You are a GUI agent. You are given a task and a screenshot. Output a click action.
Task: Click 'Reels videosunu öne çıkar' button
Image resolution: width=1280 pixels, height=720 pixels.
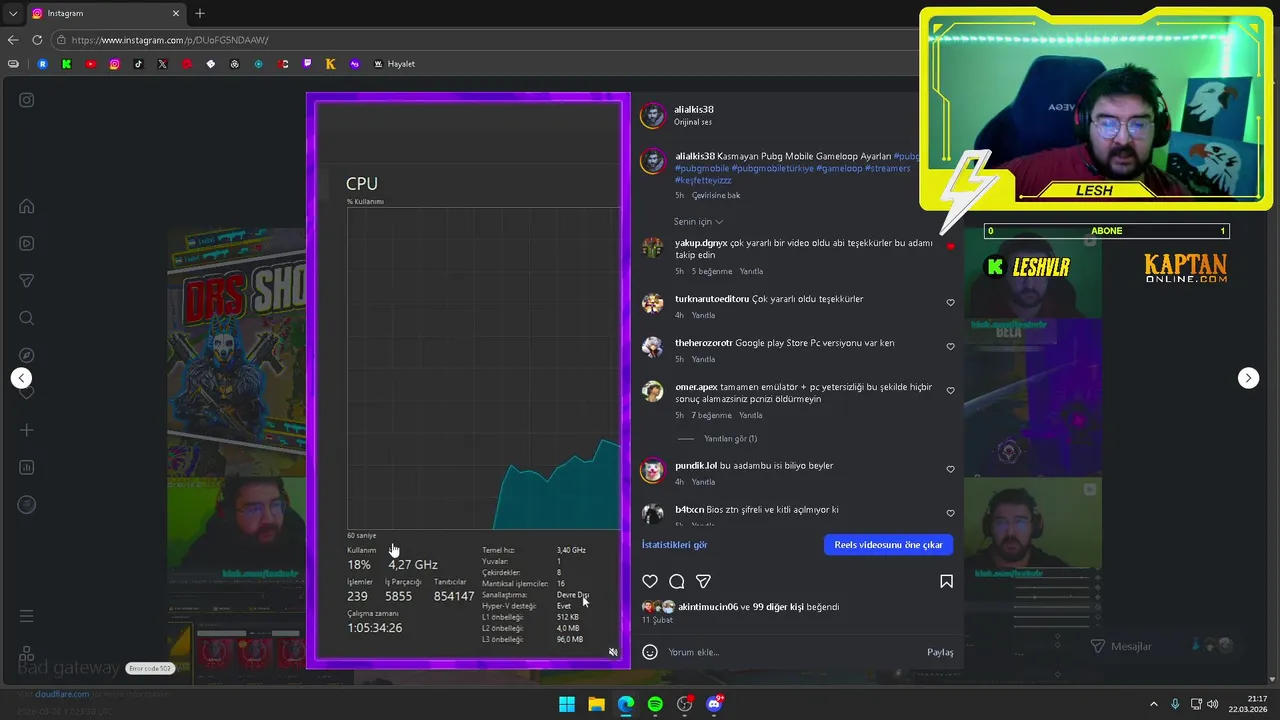tap(888, 545)
